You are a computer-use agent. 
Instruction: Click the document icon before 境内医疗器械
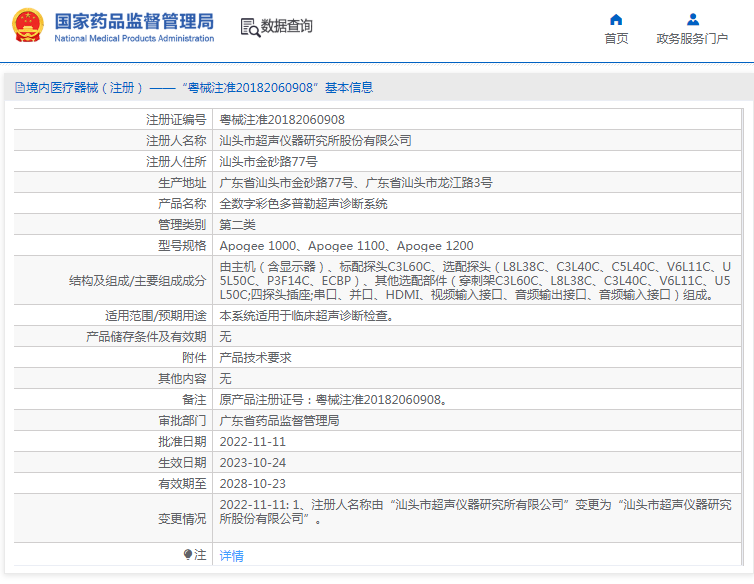pos(20,88)
